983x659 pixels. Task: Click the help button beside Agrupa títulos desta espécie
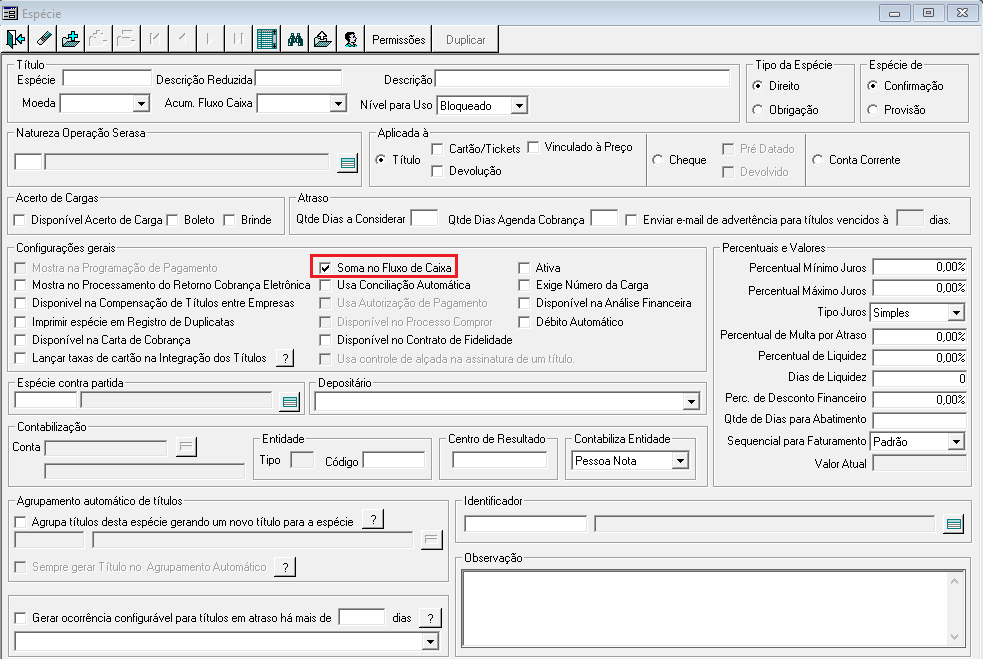374,520
